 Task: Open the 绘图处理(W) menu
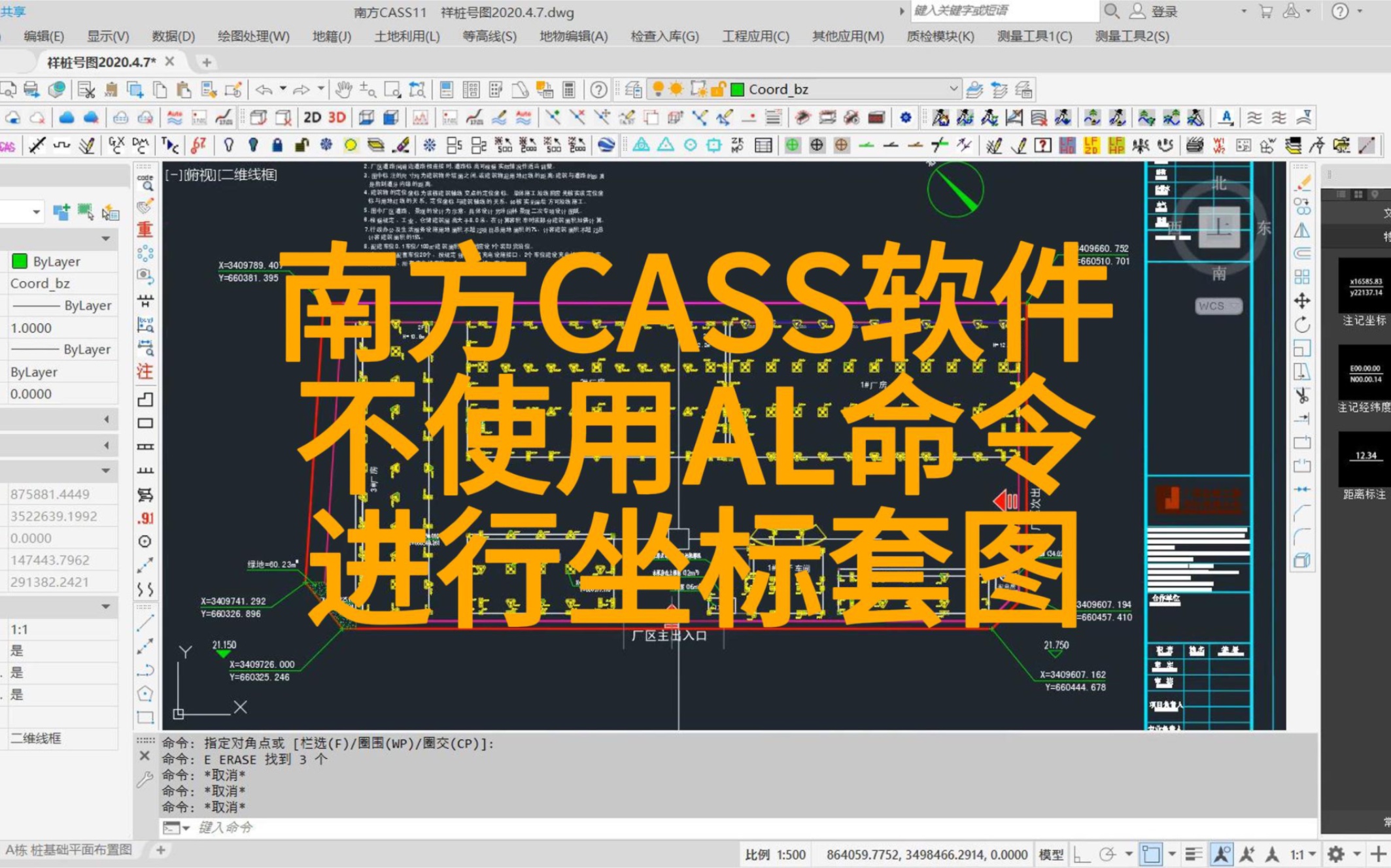(254, 37)
